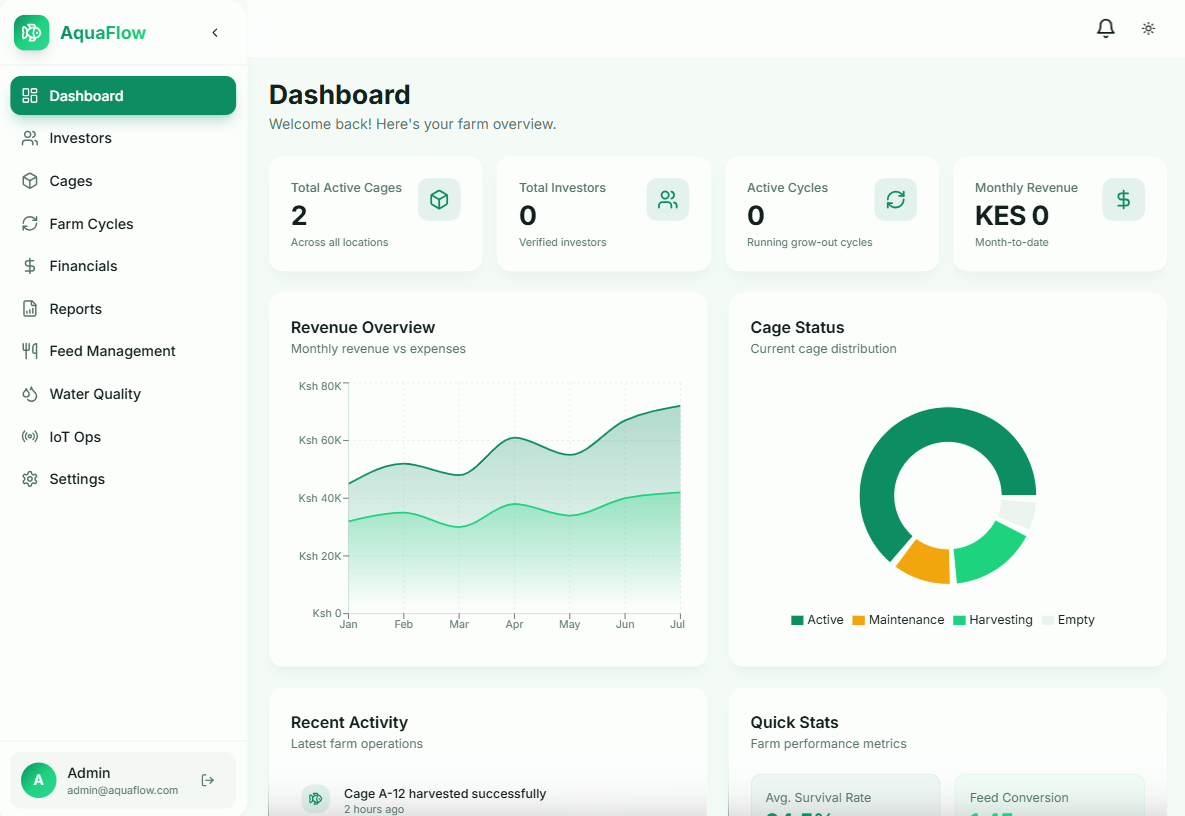Click the notifications bell icon
The image size is (1185, 816).
[x=1106, y=29]
